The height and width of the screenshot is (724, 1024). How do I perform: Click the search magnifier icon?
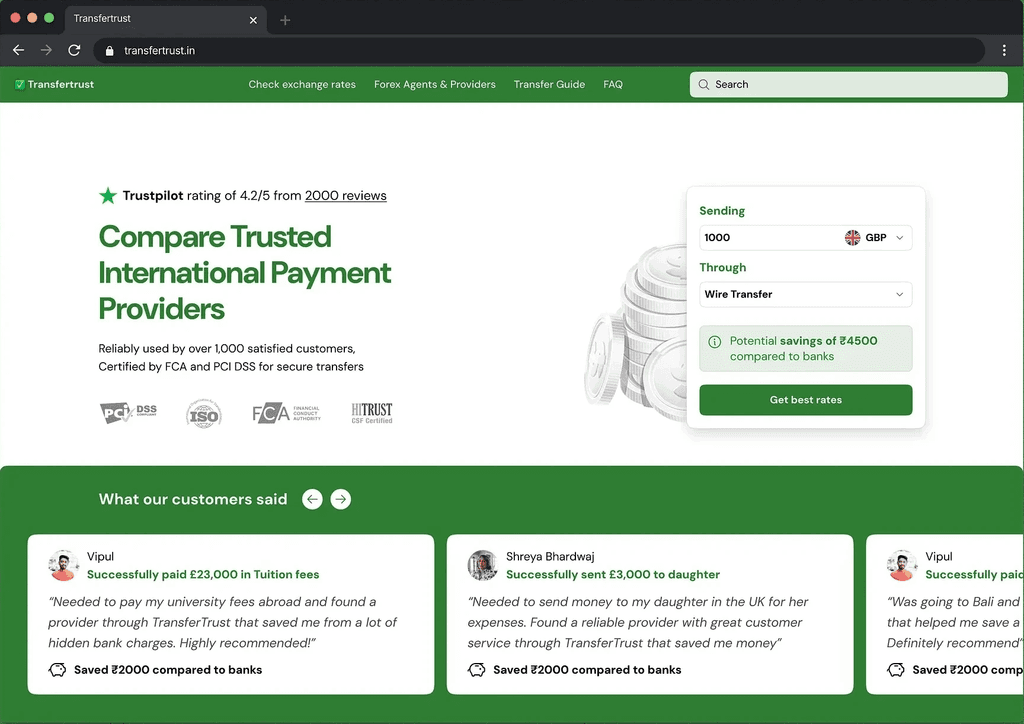[703, 84]
